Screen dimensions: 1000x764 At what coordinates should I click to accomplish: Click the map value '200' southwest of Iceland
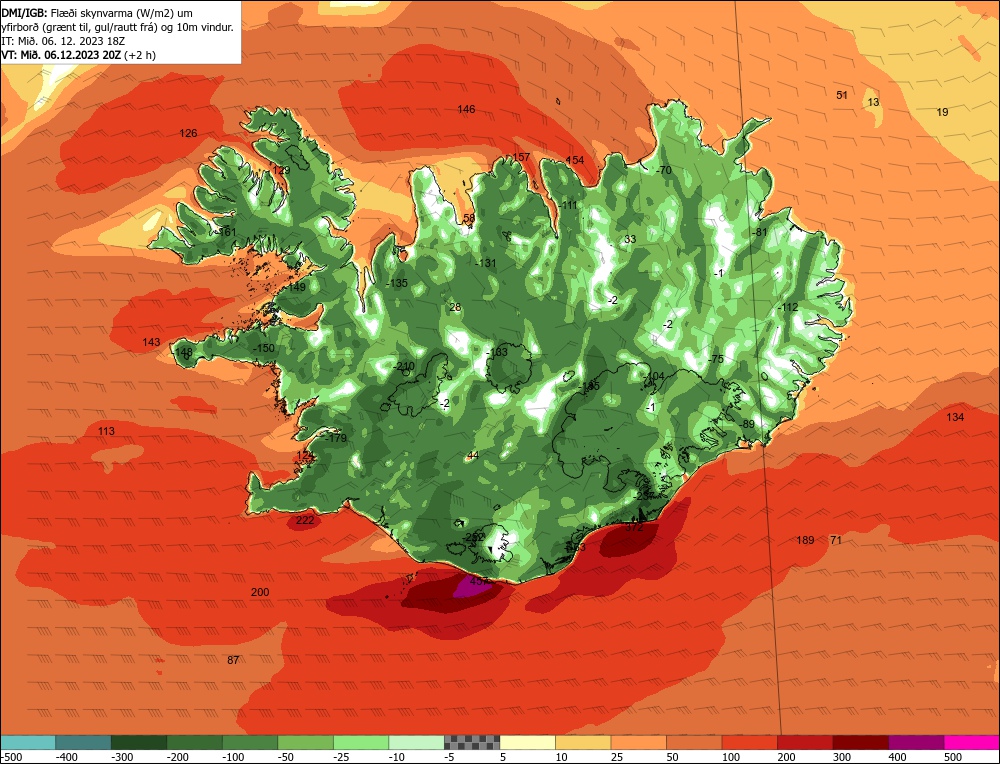(x=260, y=592)
